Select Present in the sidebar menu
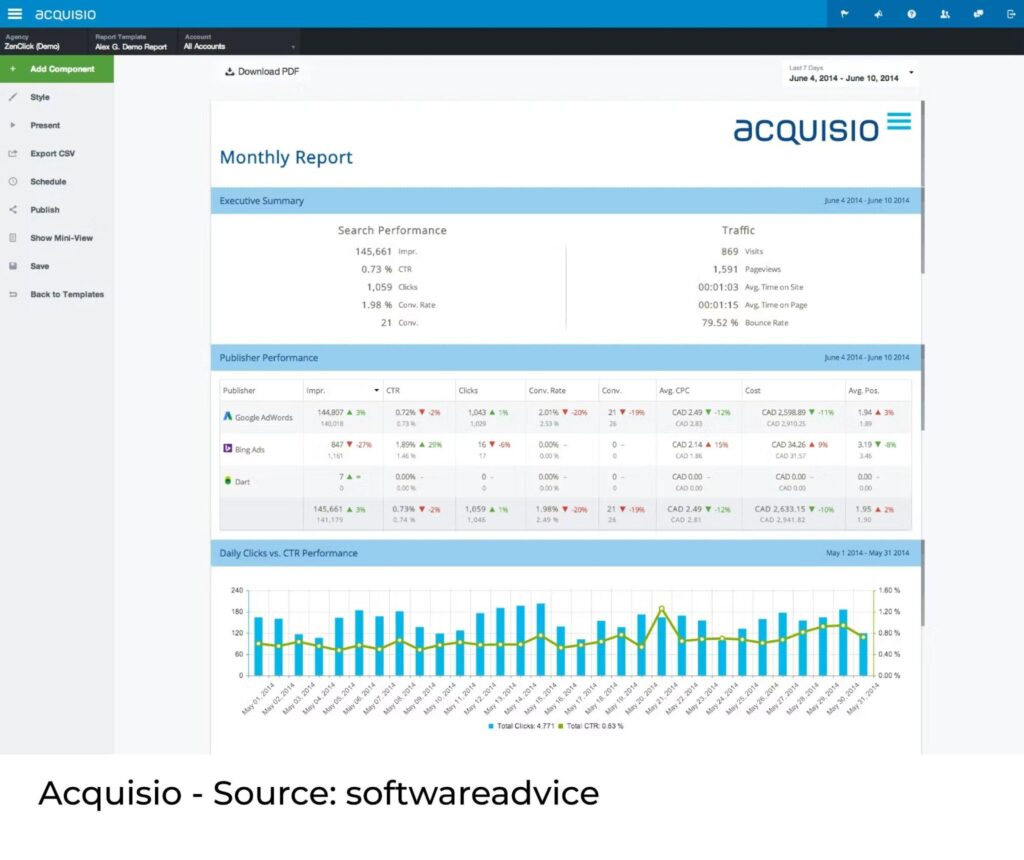The width and height of the screenshot is (1024, 860). [45, 125]
